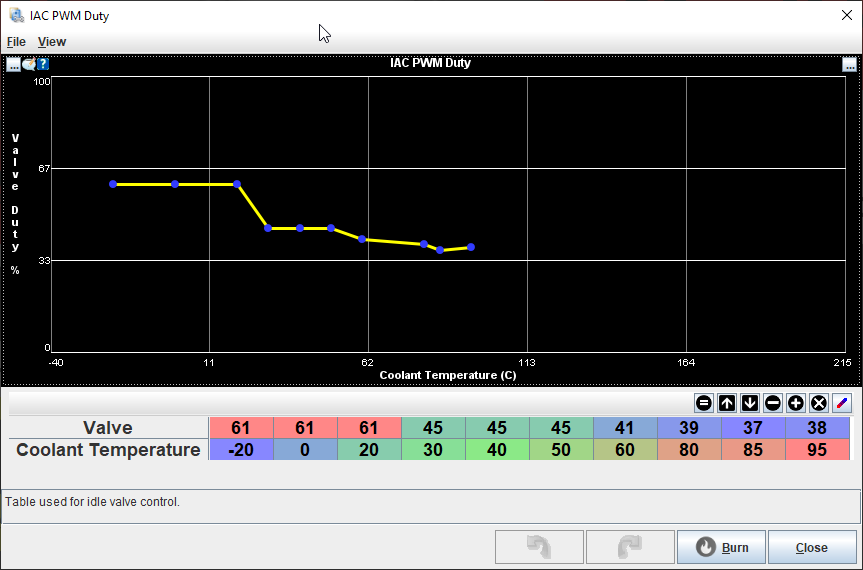Click the multiply (x) table icon
The height and width of the screenshot is (570, 863).
pyautogui.click(x=819, y=403)
